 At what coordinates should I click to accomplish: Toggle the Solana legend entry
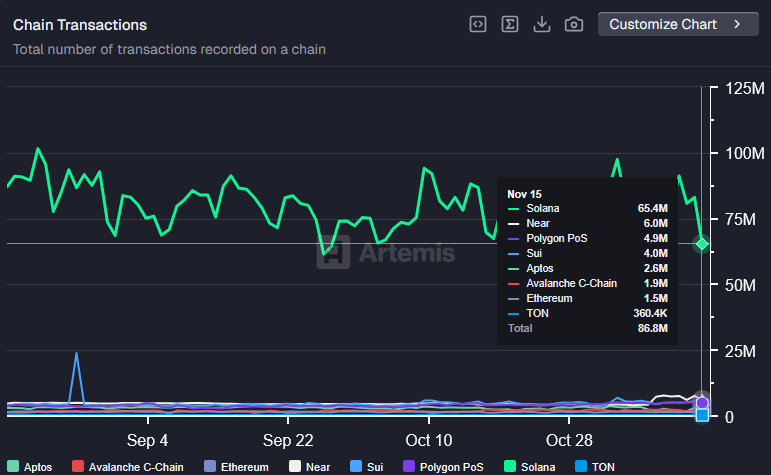pyautogui.click(x=532, y=466)
